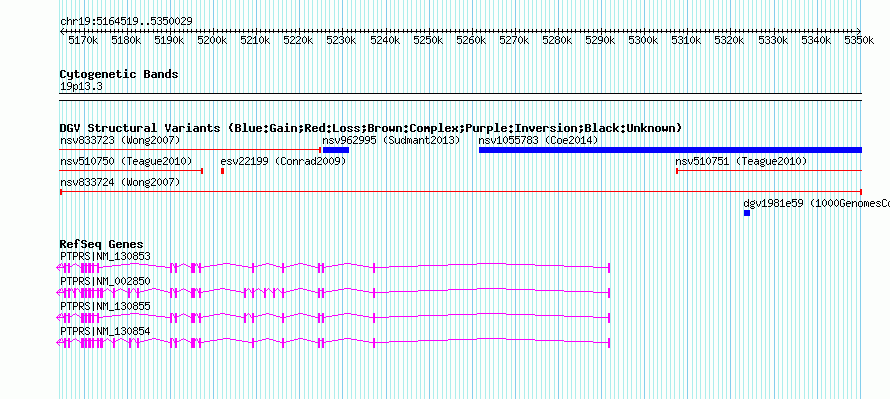Click the nsv510751 (Teague2010) label

741,161
